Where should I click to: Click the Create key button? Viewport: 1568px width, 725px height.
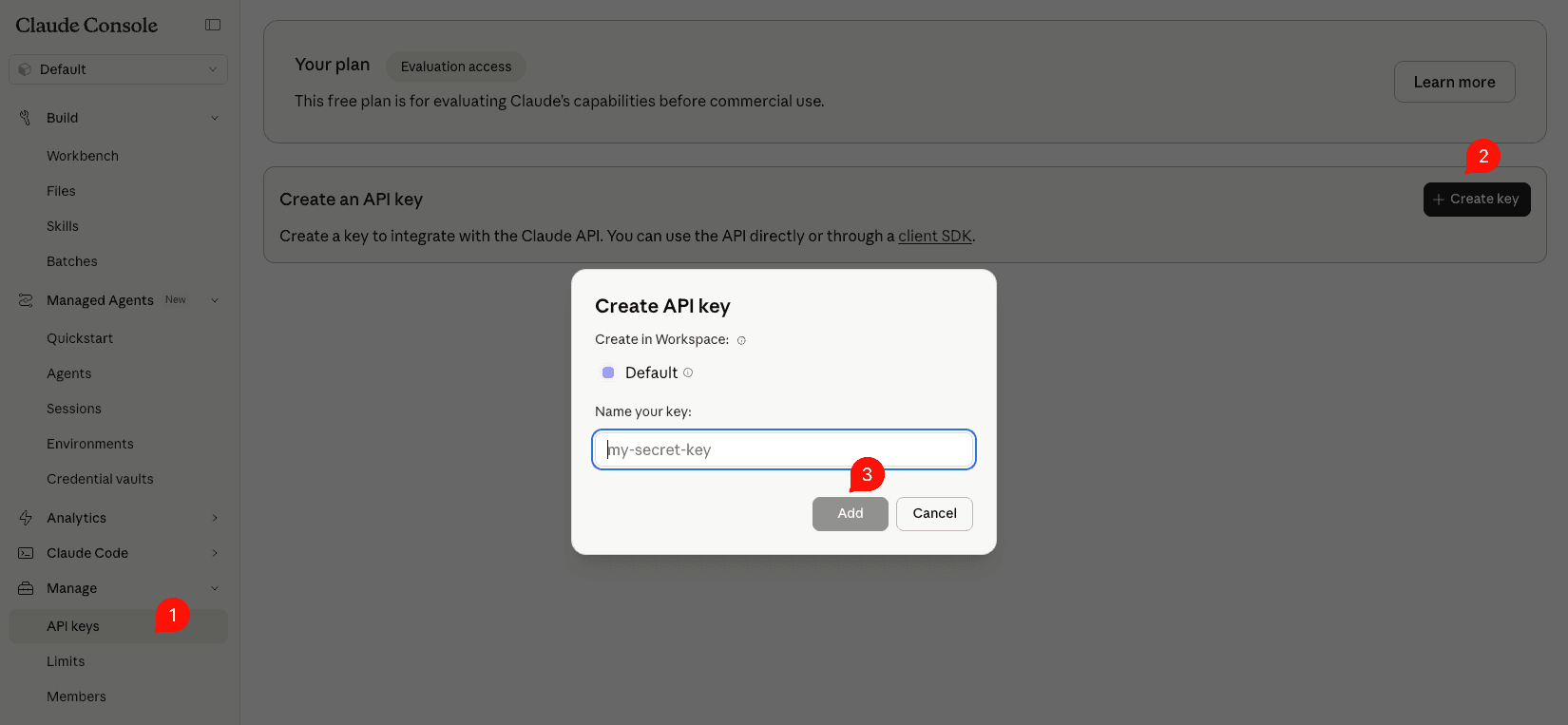coord(1477,200)
